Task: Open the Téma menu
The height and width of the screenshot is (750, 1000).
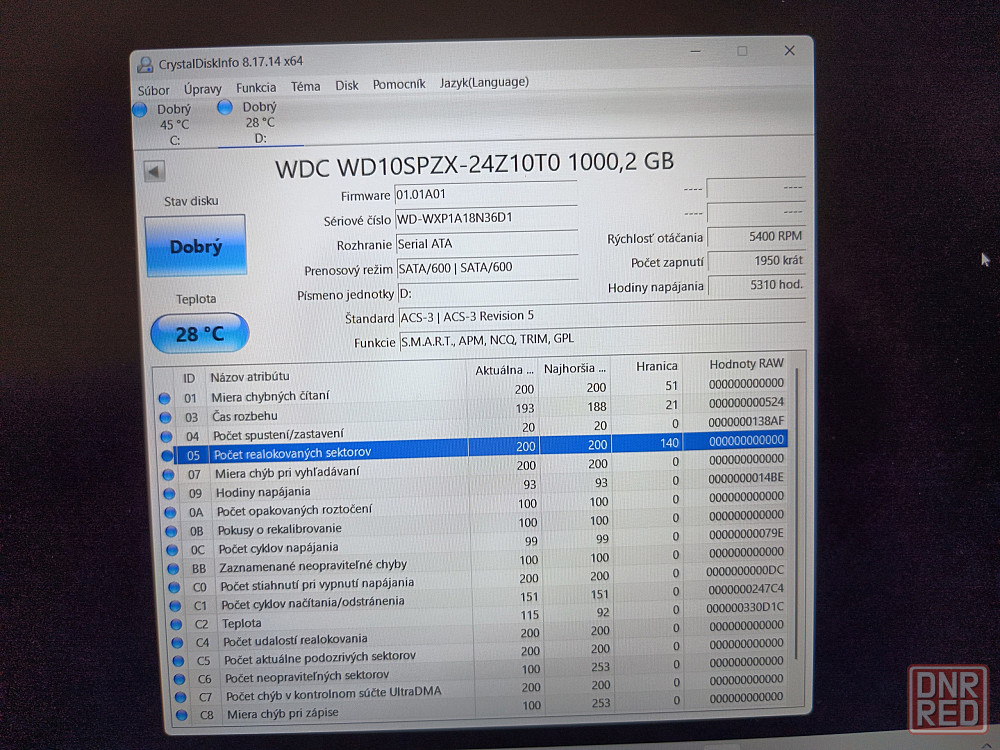Action: point(305,86)
